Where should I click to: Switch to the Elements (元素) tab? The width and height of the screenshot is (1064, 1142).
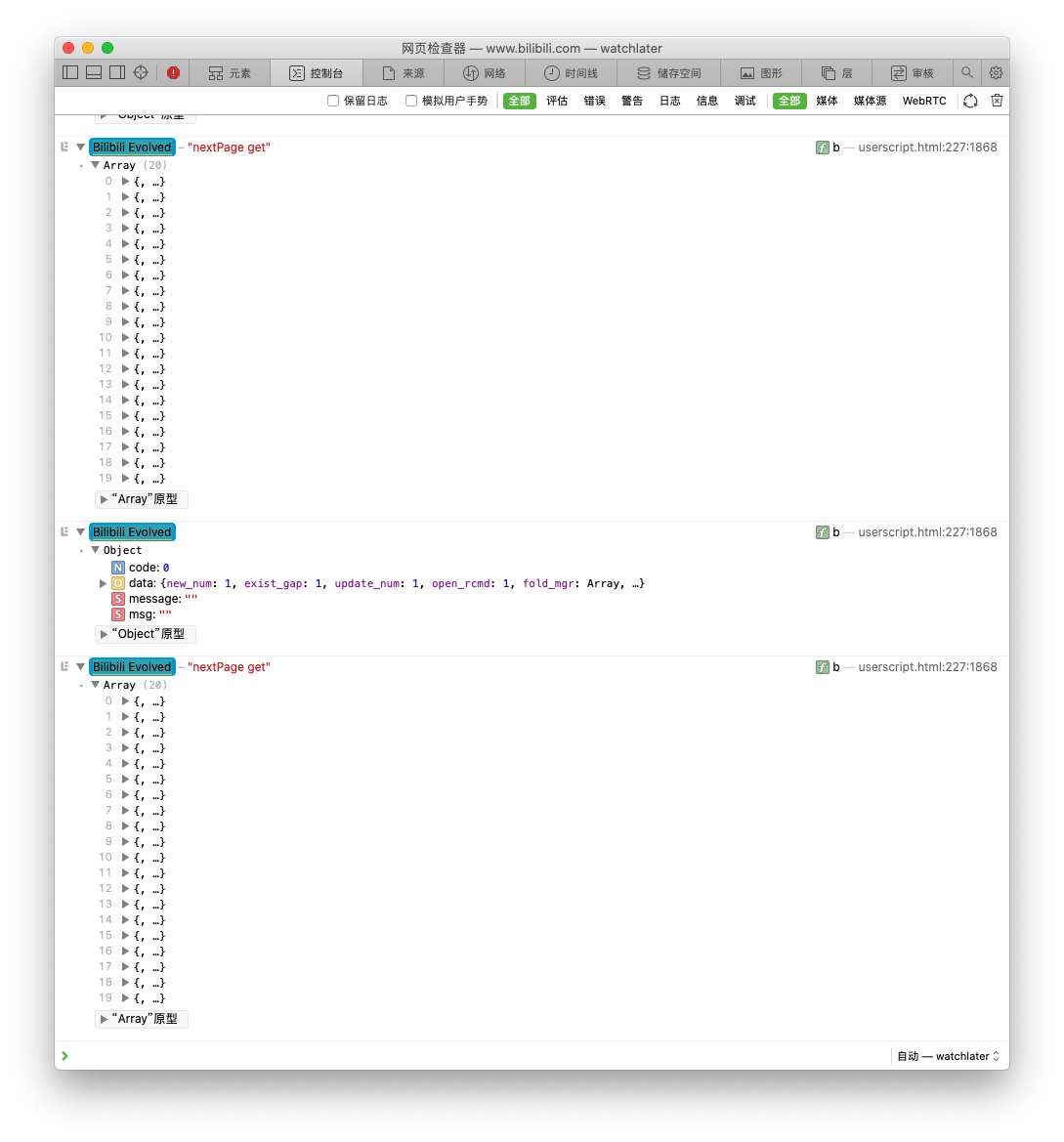pos(230,72)
